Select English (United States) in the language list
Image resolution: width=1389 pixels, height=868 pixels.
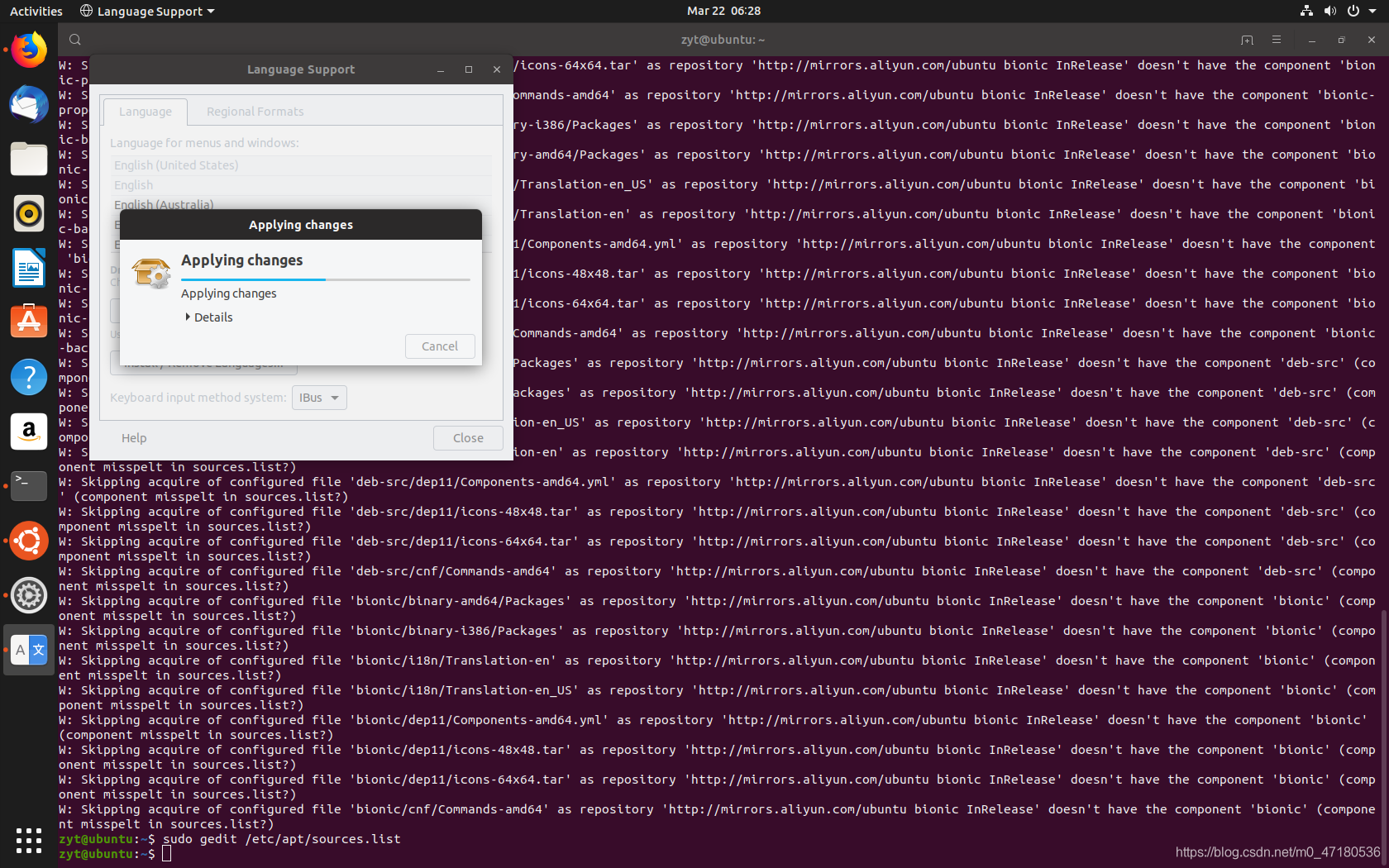click(301, 165)
